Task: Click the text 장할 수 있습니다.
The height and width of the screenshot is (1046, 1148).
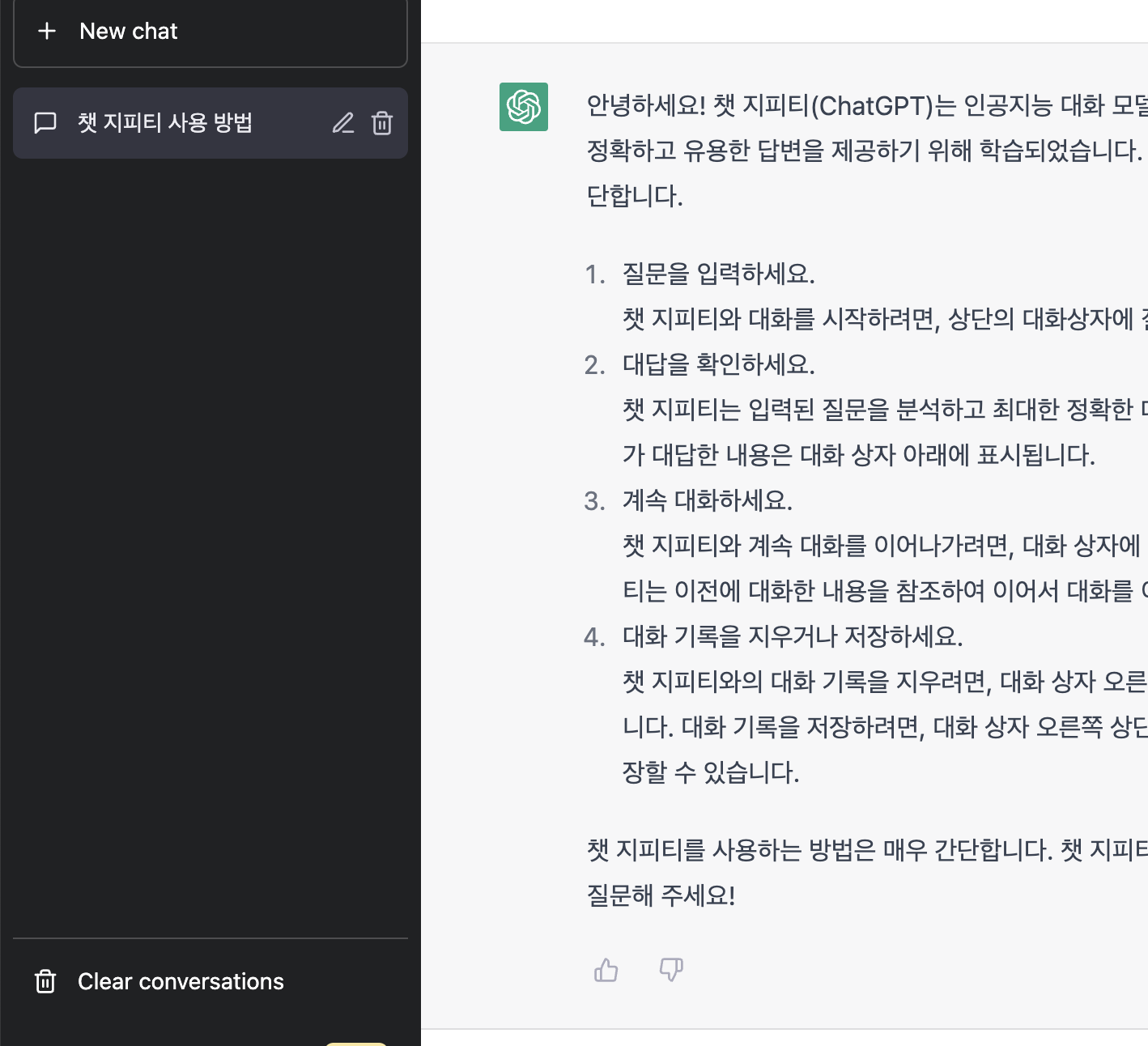Action: coord(710,773)
